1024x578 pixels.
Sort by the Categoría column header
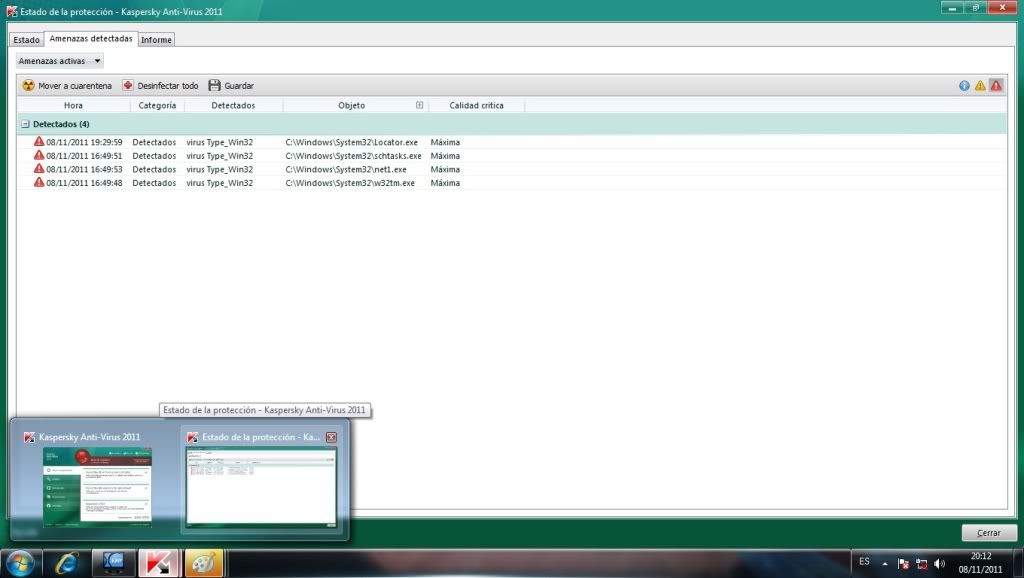pos(157,105)
